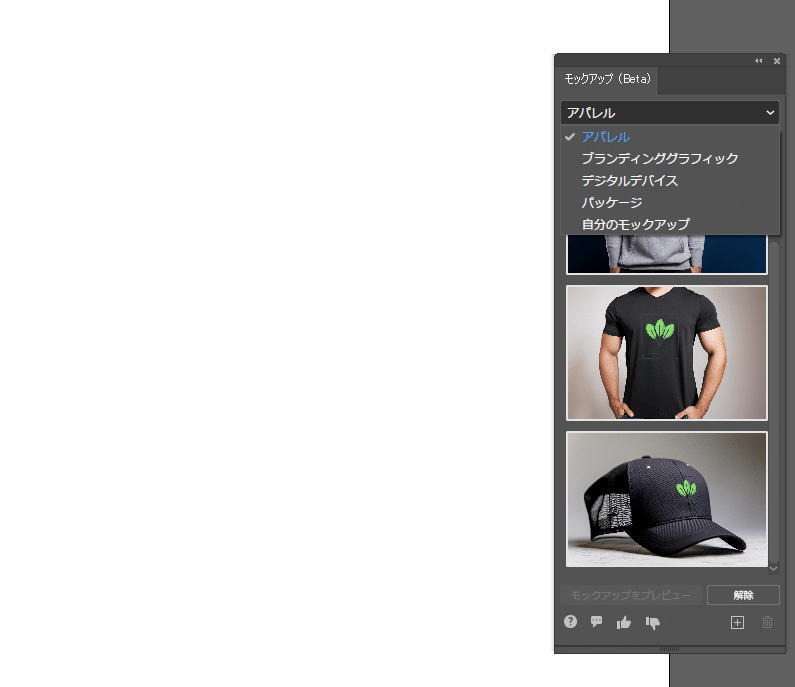Click the thumbs down icon
This screenshot has height=687, width=795.
[653, 623]
